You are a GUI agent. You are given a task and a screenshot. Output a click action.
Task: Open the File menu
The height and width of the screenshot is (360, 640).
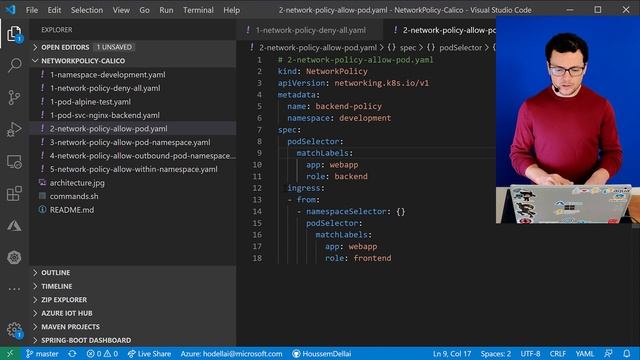click(x=32, y=10)
